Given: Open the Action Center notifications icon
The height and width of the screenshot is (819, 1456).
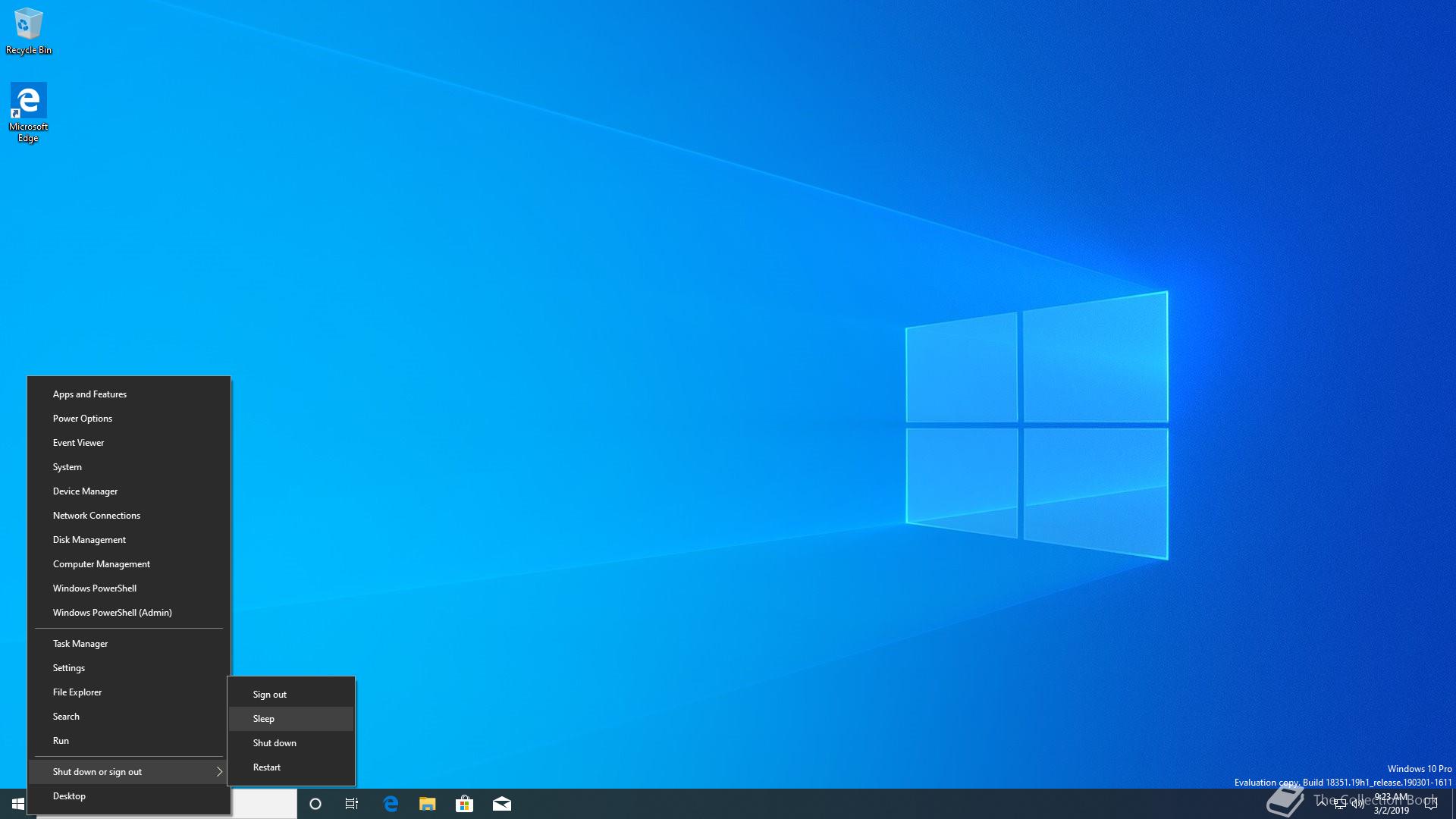Looking at the screenshot, I should [x=1431, y=804].
